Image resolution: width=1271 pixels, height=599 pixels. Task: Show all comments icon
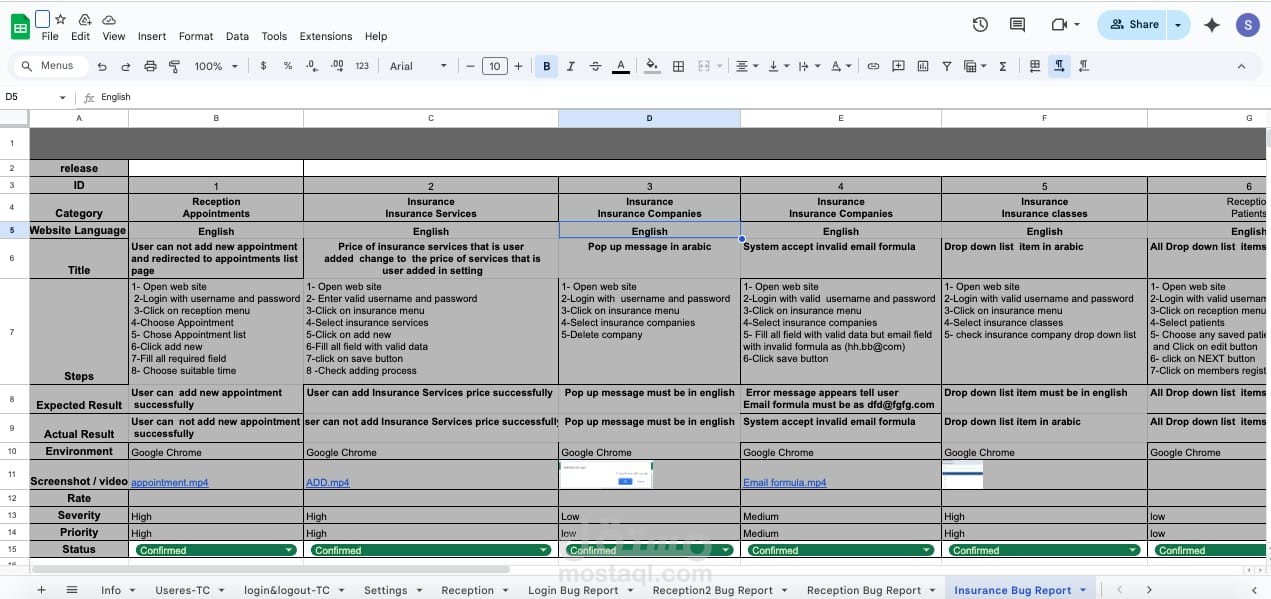[1018, 25]
